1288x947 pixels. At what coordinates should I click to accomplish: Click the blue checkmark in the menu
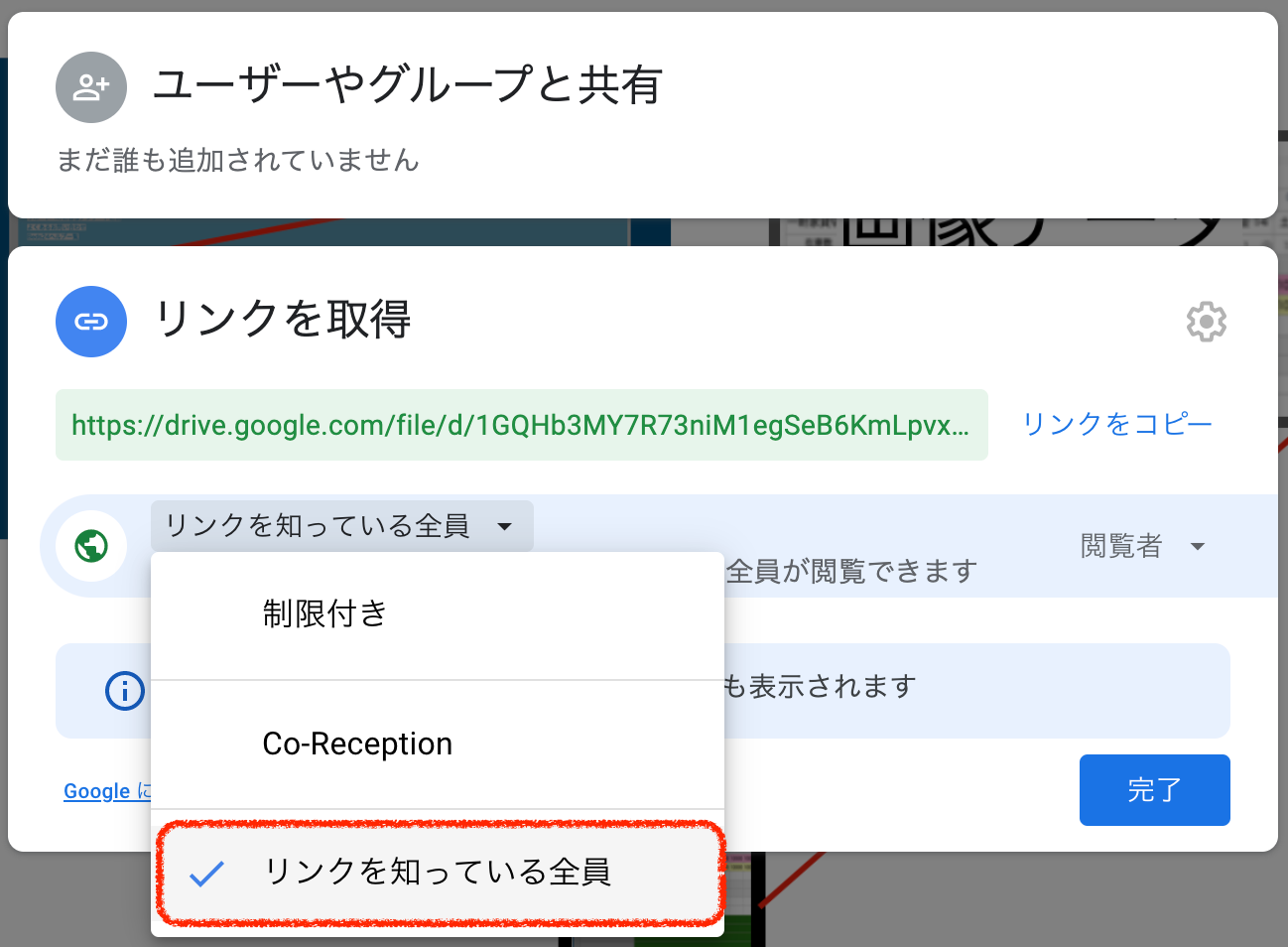(207, 873)
